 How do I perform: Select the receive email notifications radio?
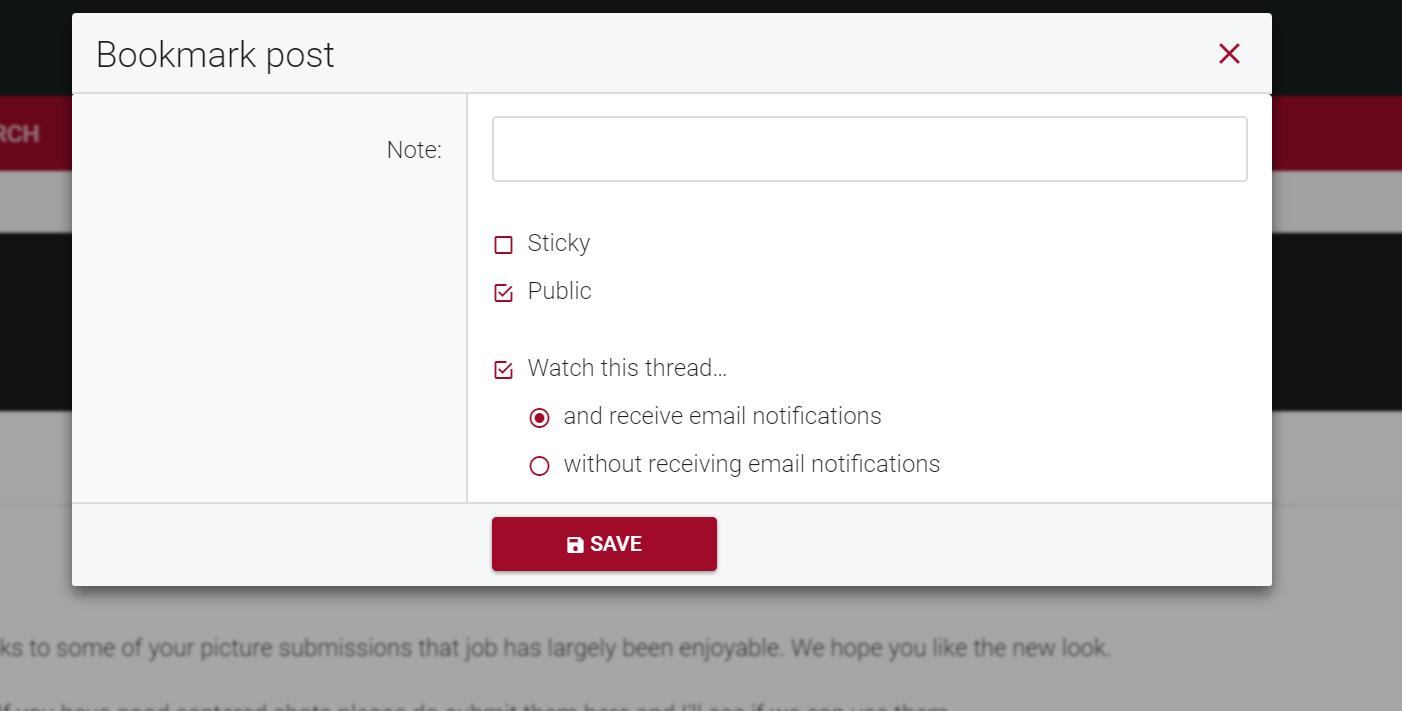[540, 418]
